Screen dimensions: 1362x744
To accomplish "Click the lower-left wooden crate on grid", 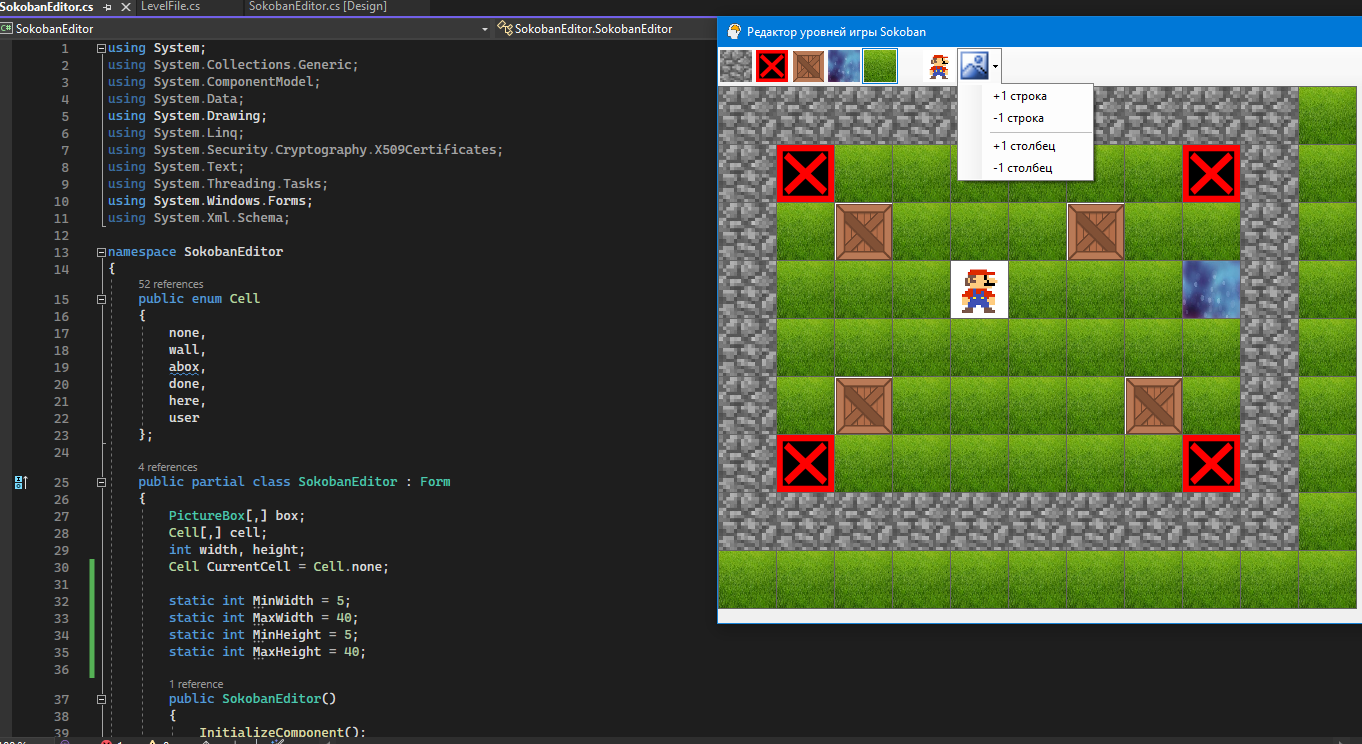I will click(x=863, y=406).
